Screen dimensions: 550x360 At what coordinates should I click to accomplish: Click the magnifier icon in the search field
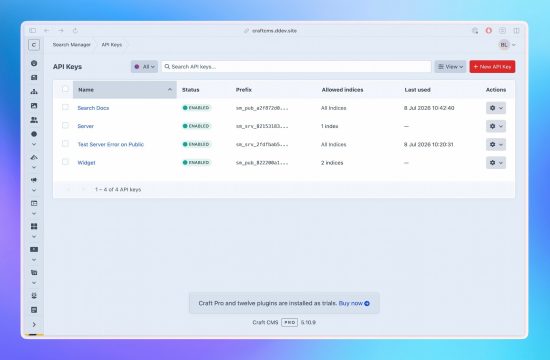pos(167,66)
